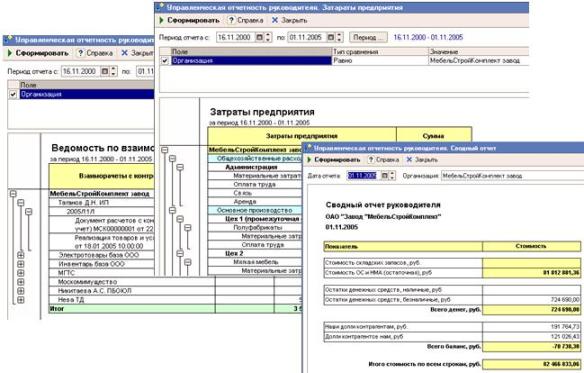
Task: Toggle the Организация checkbox in Затраты предприятия window
Action: click(x=165, y=61)
